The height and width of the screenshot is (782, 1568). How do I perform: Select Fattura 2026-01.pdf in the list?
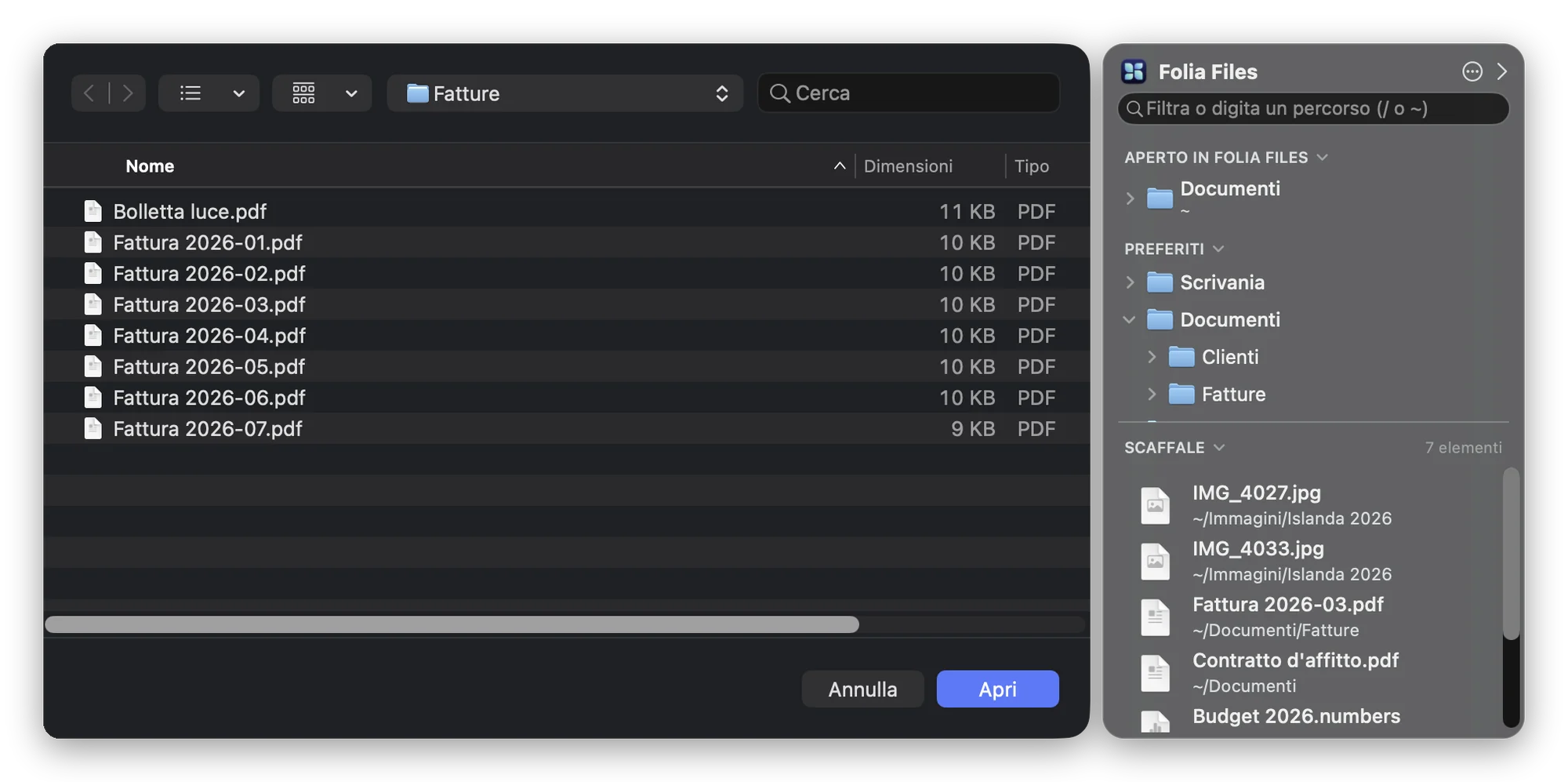pyautogui.click(x=567, y=242)
